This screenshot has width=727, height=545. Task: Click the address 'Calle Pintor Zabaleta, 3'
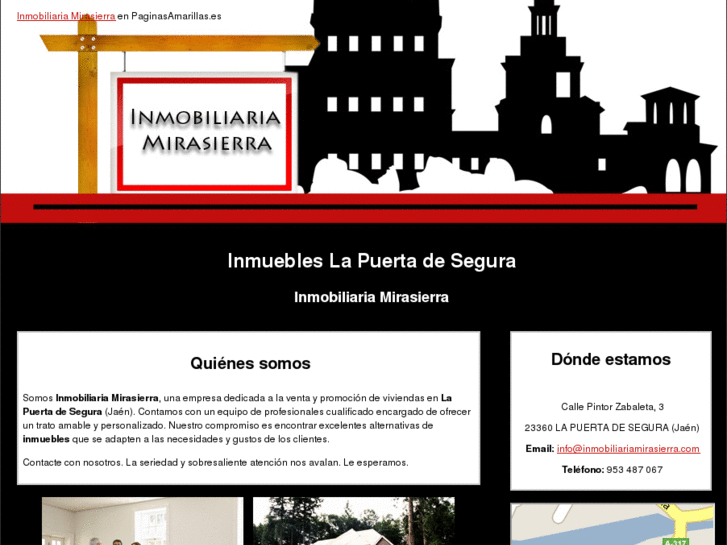(x=612, y=407)
